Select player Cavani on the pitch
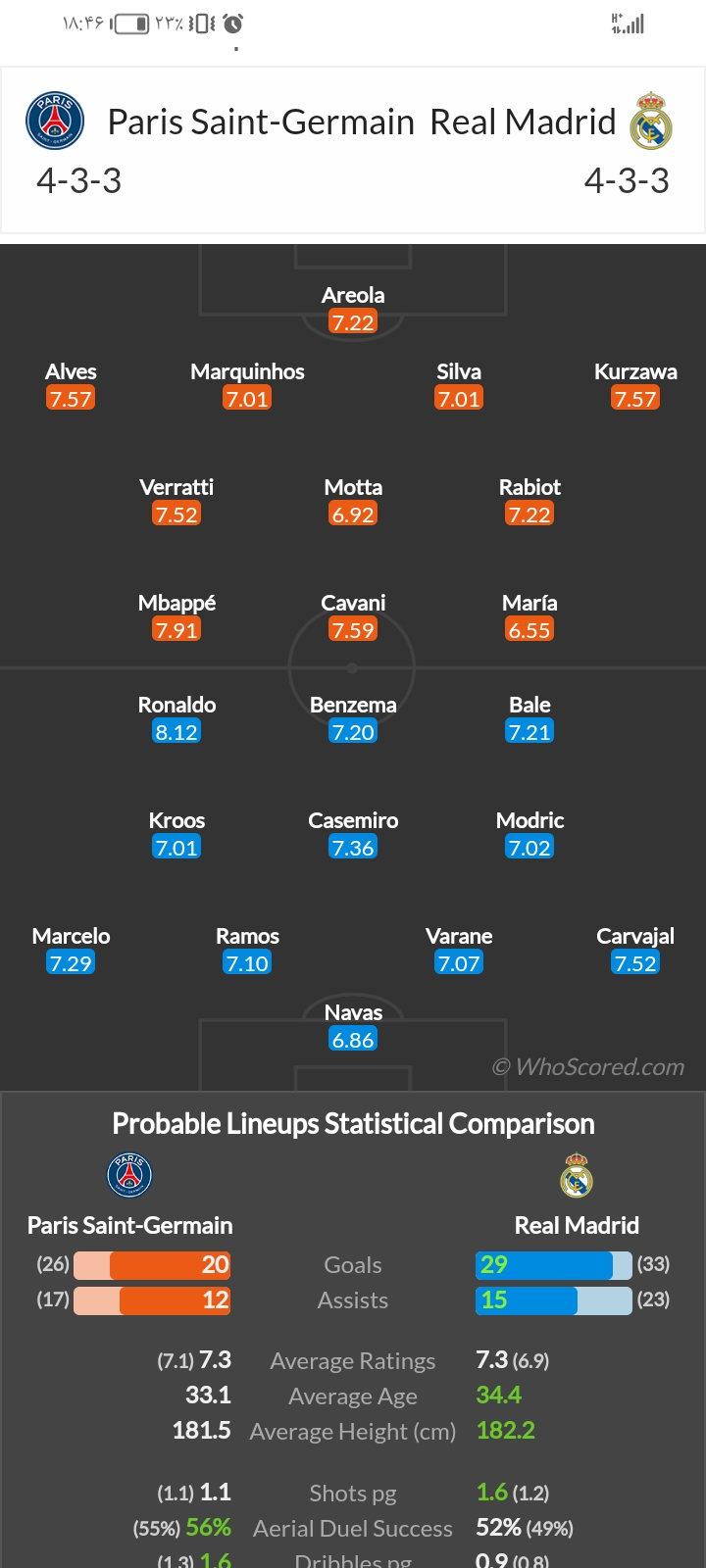 click(x=353, y=603)
